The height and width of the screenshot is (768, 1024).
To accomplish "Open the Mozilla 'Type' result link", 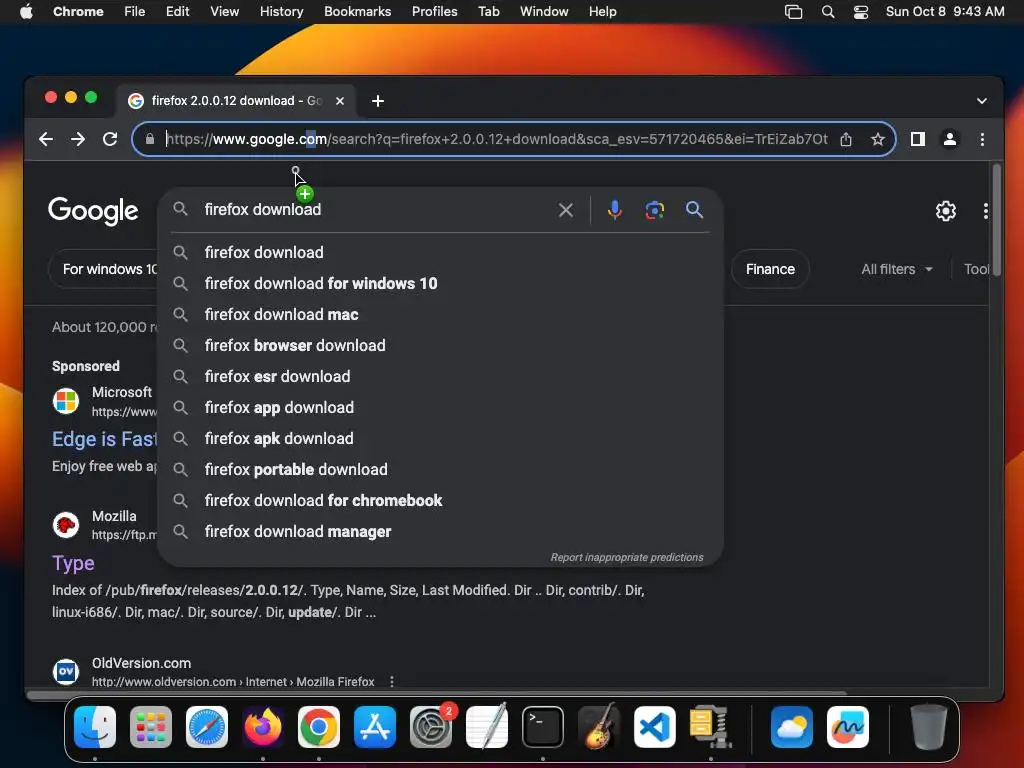I will tap(73, 563).
